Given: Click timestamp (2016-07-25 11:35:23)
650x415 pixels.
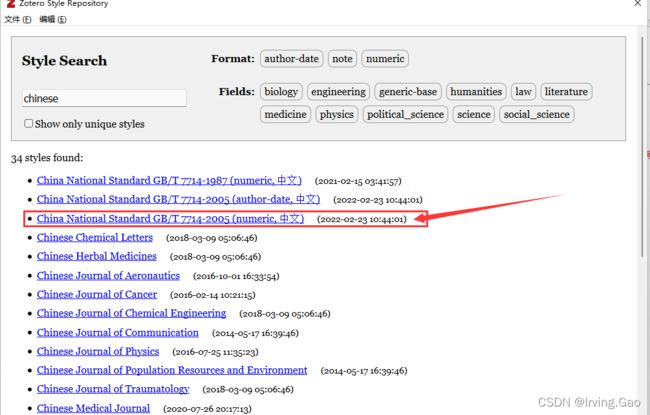Looking at the screenshot, I should coord(215,352).
